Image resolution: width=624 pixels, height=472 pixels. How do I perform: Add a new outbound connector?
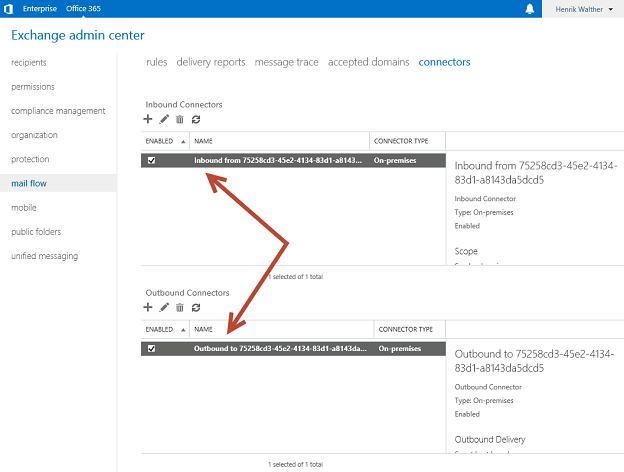148,307
